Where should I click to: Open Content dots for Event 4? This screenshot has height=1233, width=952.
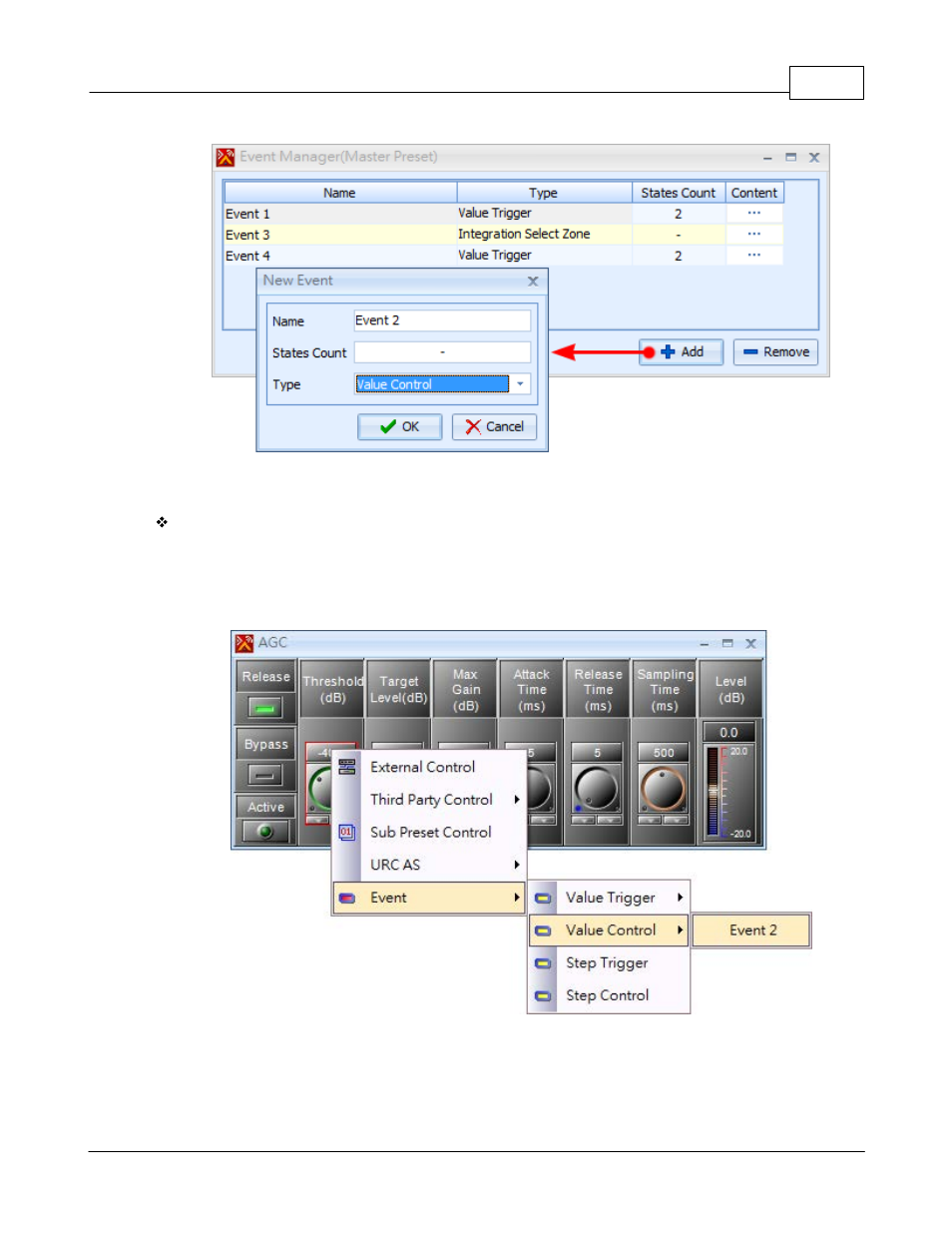[x=754, y=256]
